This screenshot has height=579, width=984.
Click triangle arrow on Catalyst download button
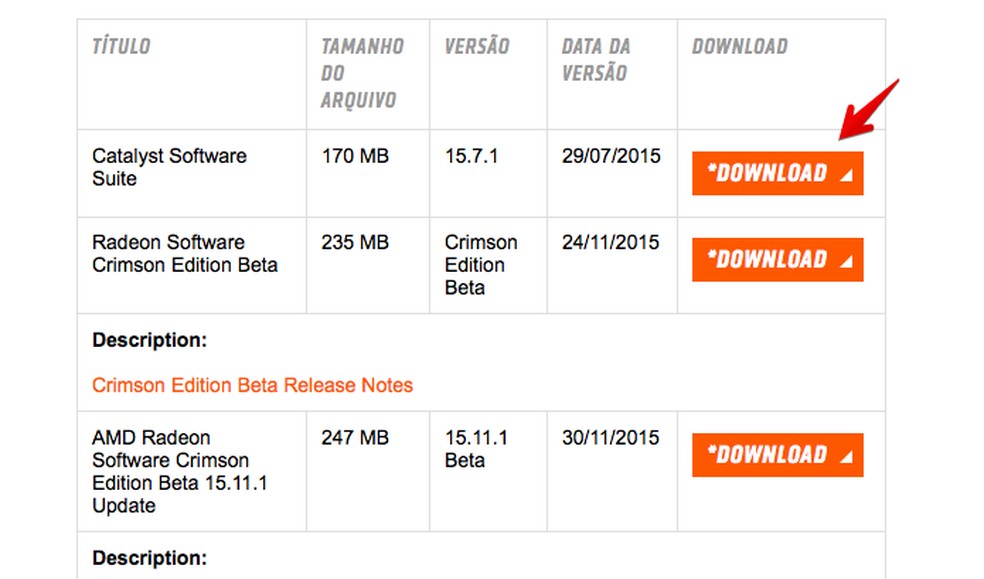point(847,175)
